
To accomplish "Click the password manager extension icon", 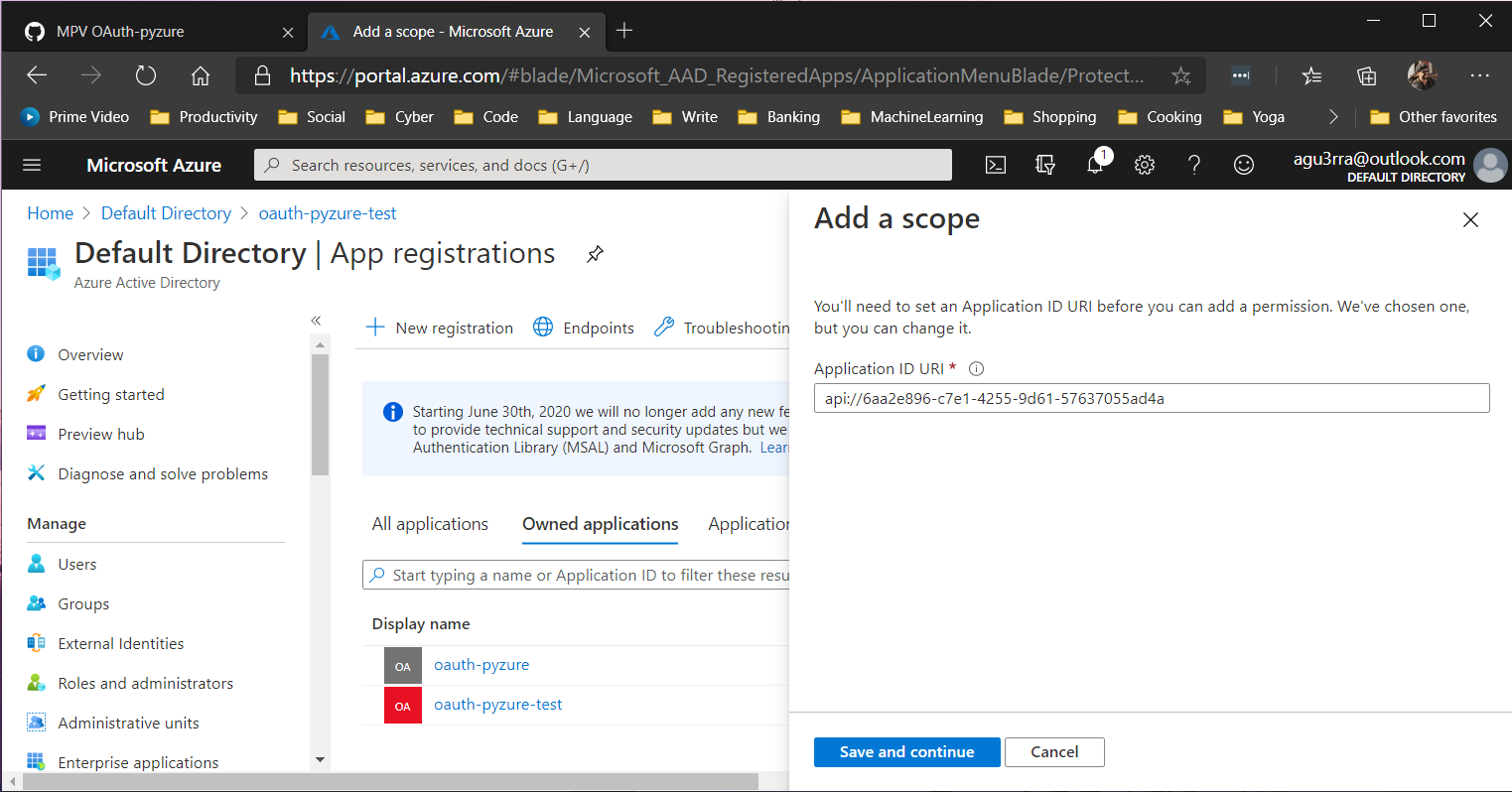I will pyautogui.click(x=1240, y=75).
